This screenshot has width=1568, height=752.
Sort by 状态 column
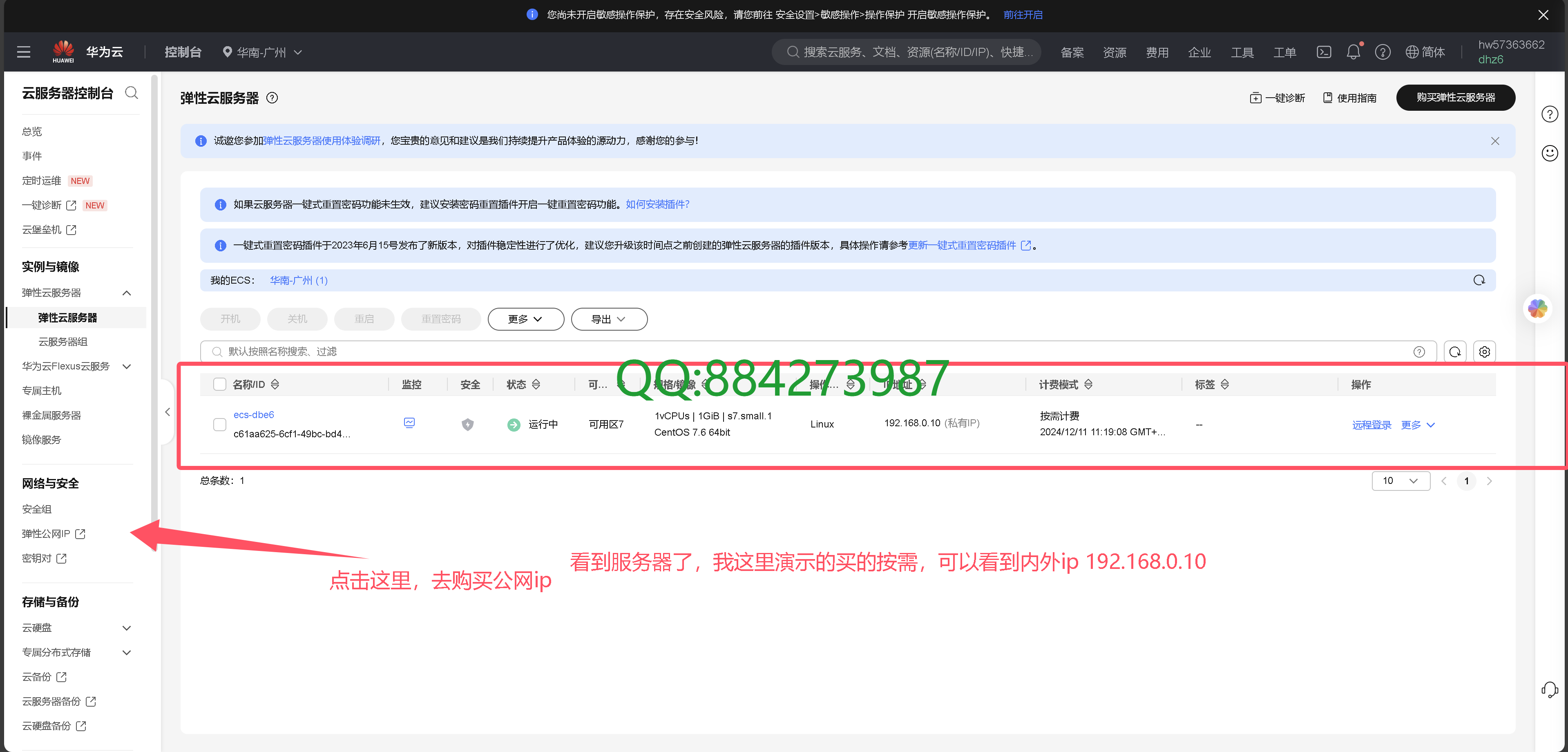pyautogui.click(x=536, y=384)
